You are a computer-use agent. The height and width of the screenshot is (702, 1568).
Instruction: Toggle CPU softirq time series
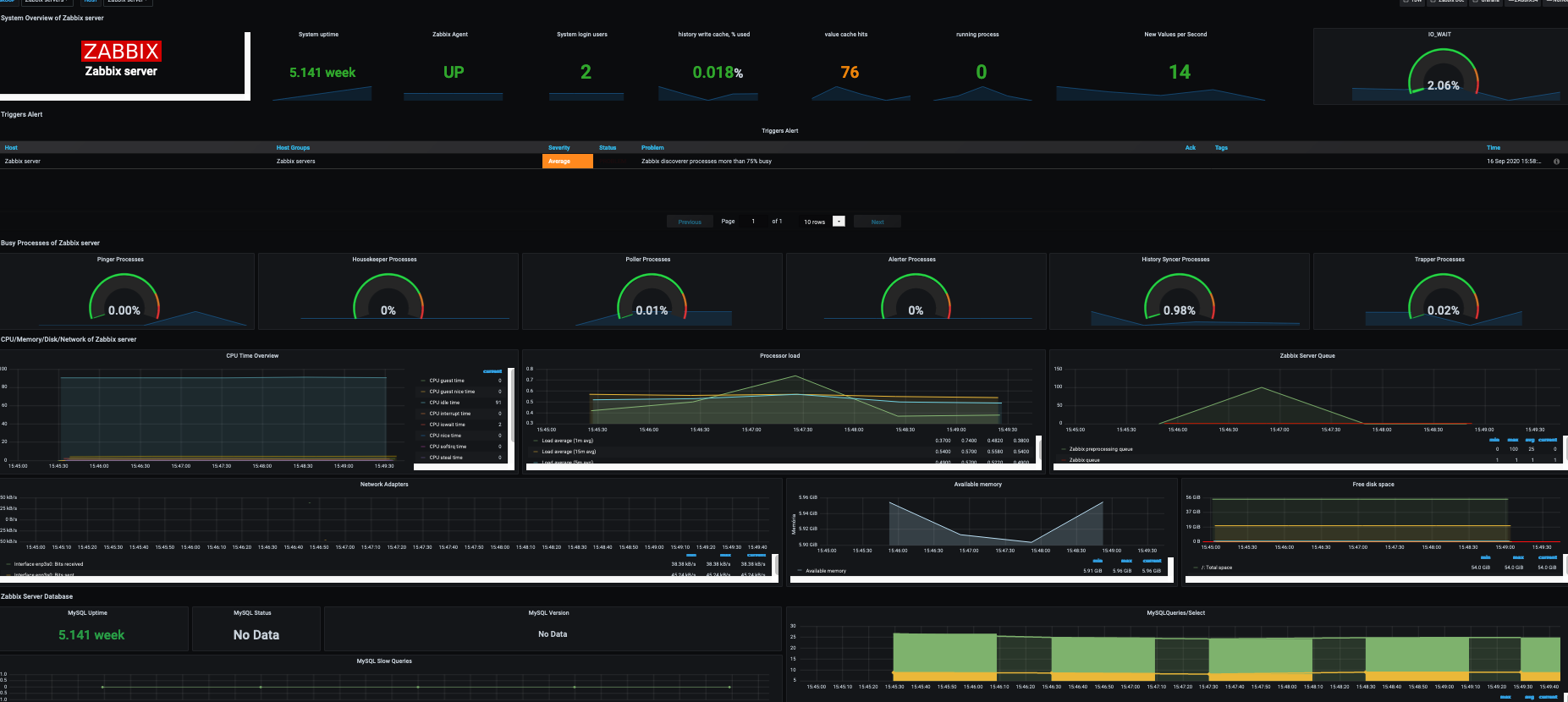[x=448, y=447]
